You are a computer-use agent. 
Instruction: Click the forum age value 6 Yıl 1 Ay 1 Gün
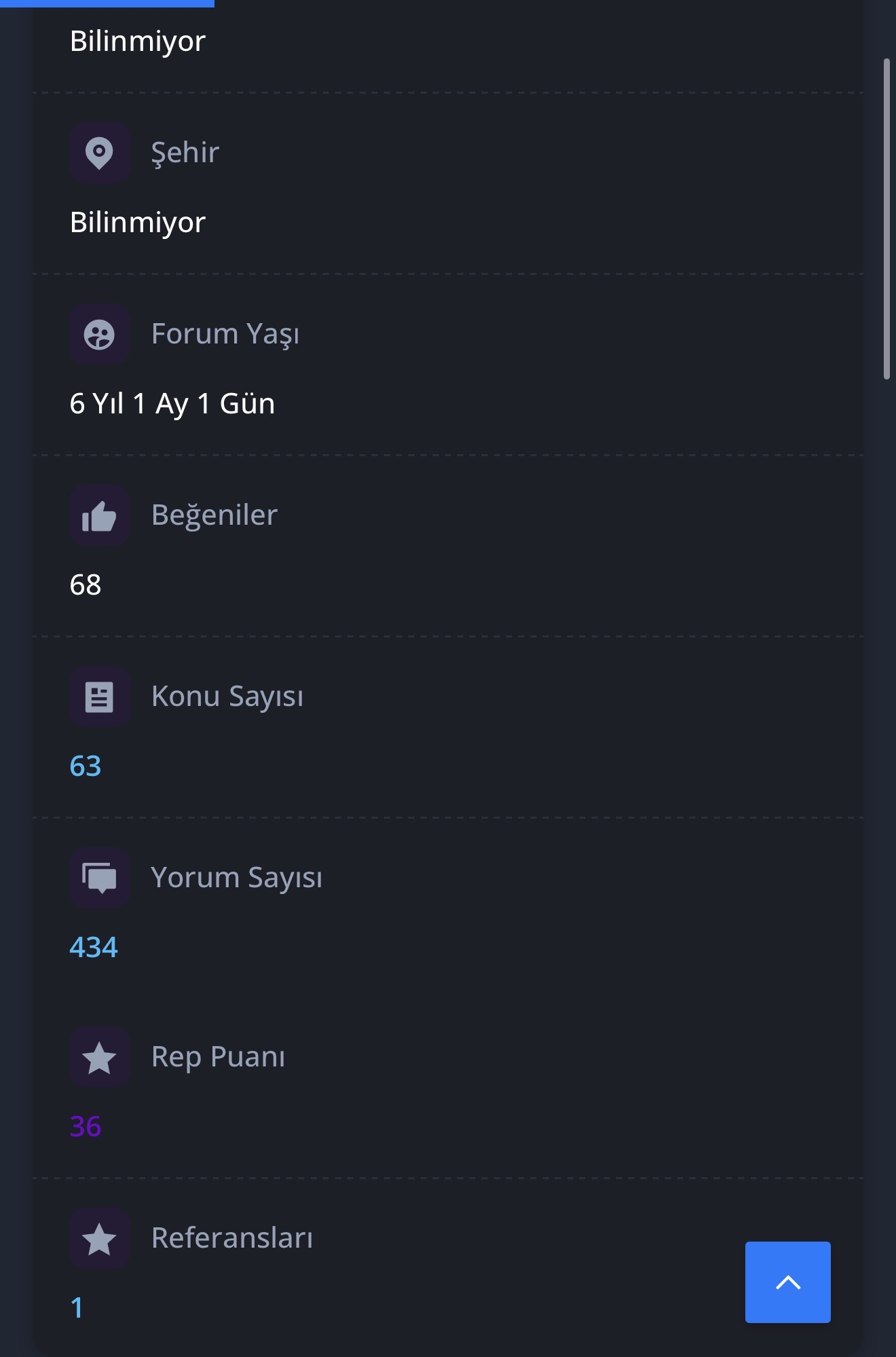[x=172, y=404]
